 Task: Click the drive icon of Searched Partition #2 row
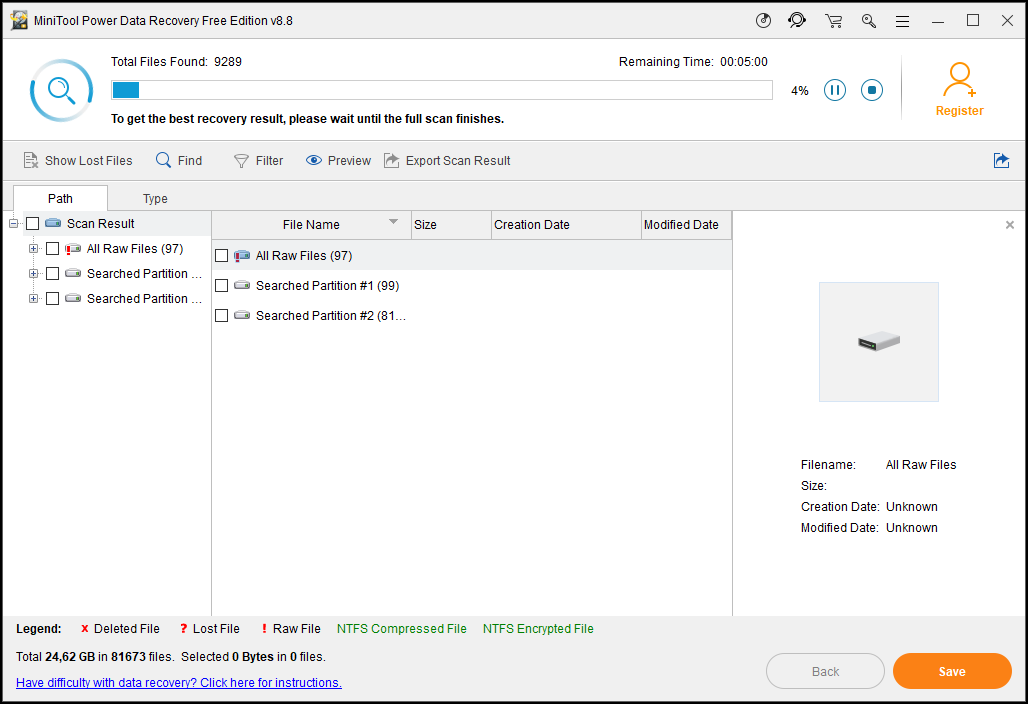coord(242,315)
